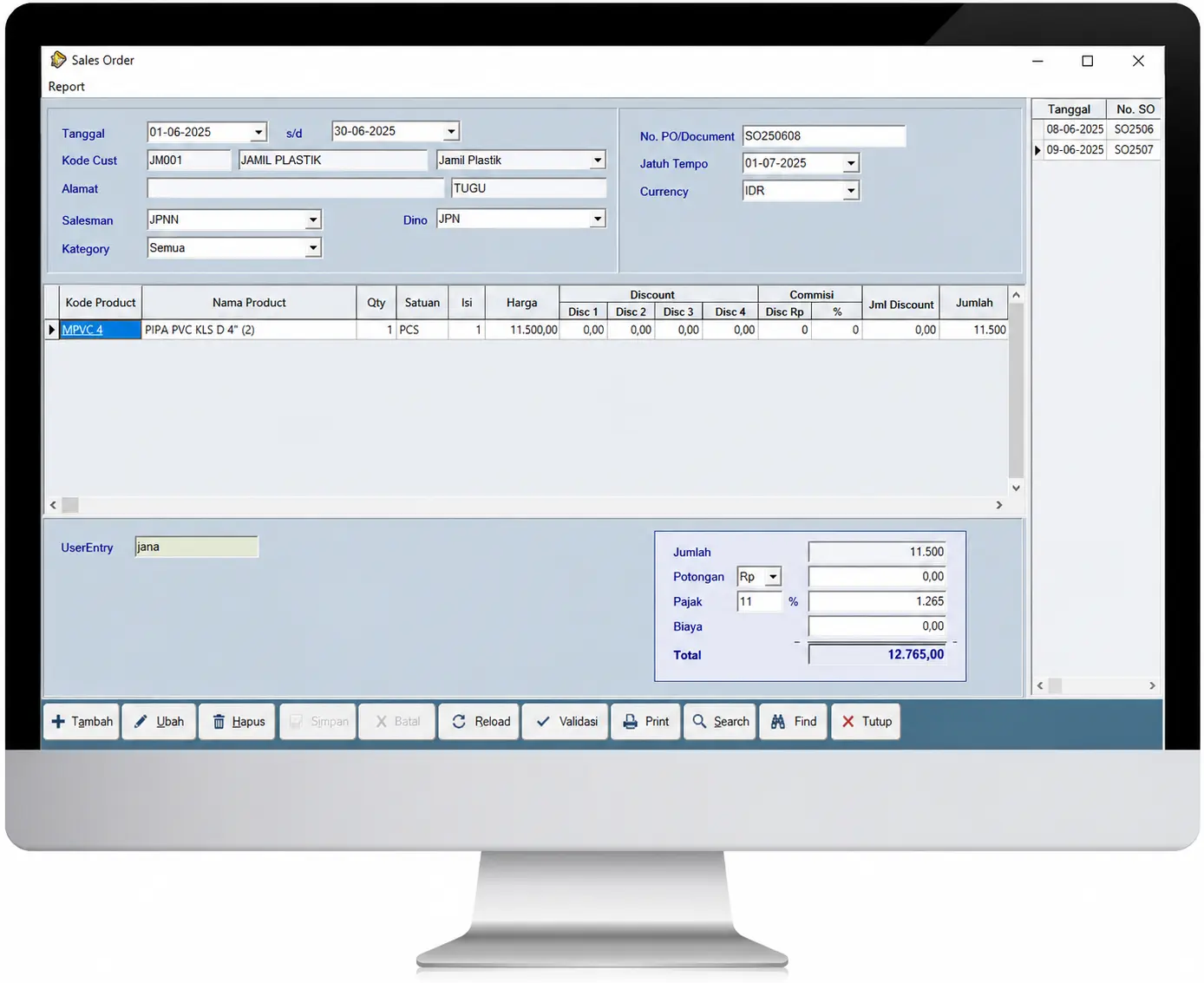Click the Total amount field 12.765,00

coord(877,654)
